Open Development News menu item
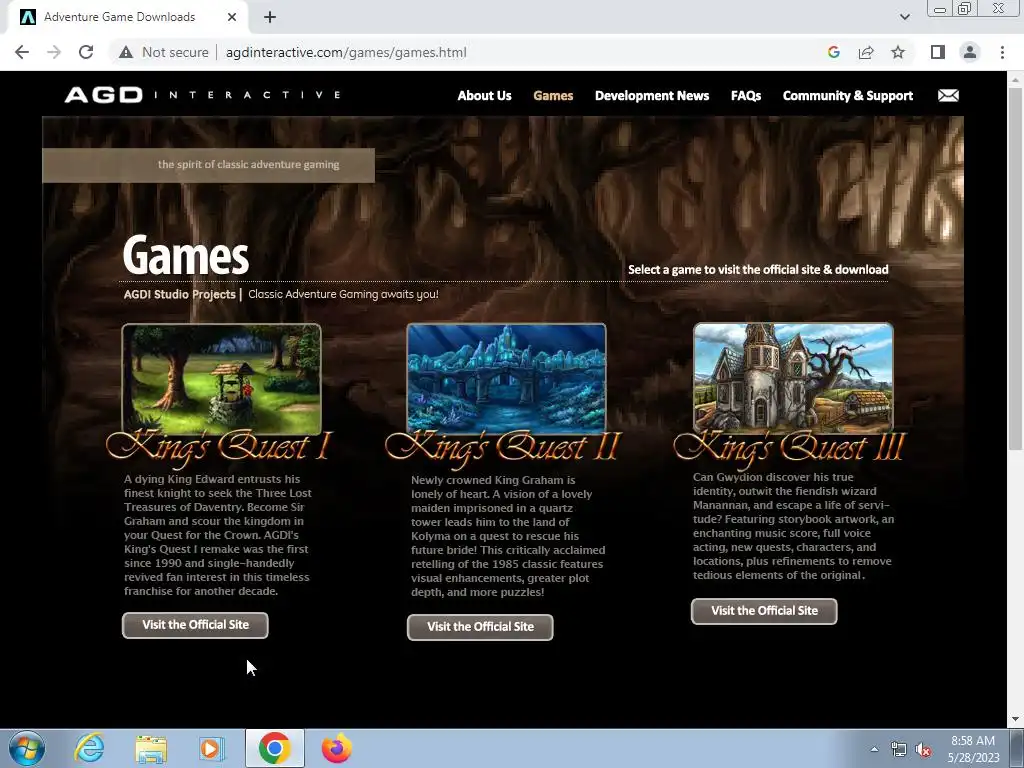 click(652, 95)
